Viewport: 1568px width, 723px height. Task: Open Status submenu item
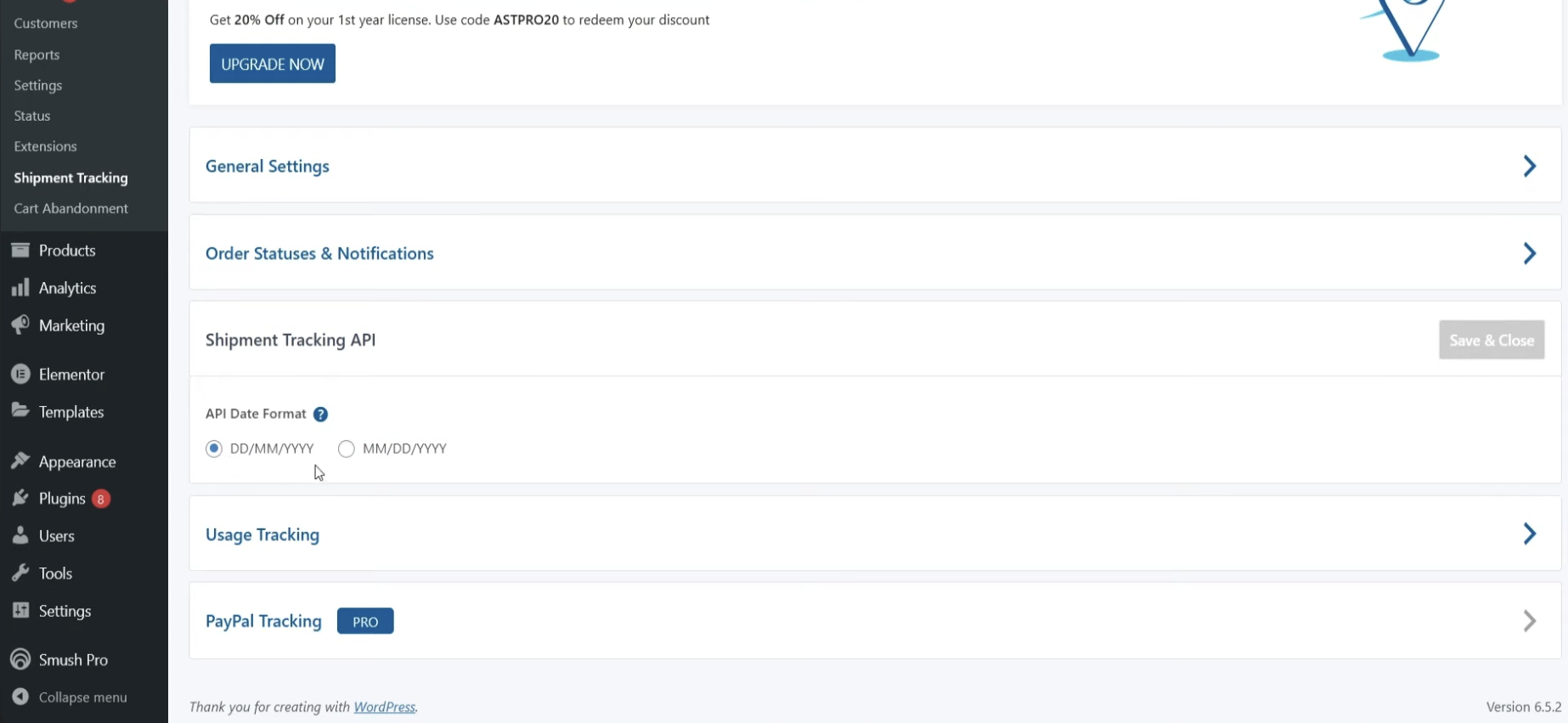coord(32,116)
